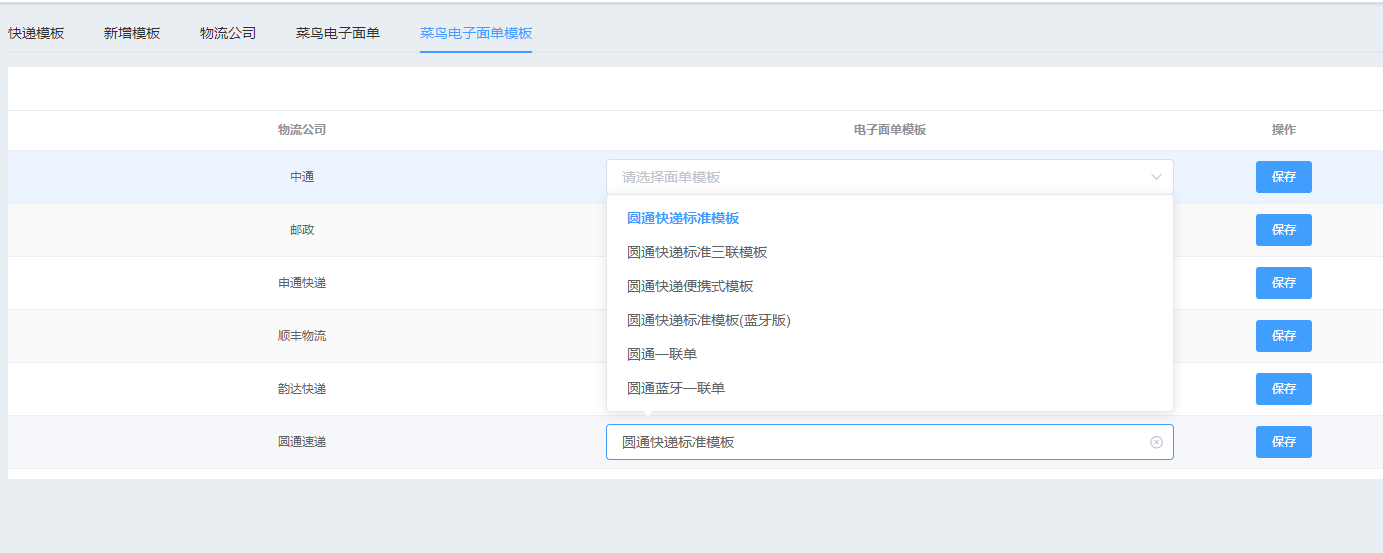Save the 韵达快递 row
This screenshot has width=1383, height=553.
1283,389
